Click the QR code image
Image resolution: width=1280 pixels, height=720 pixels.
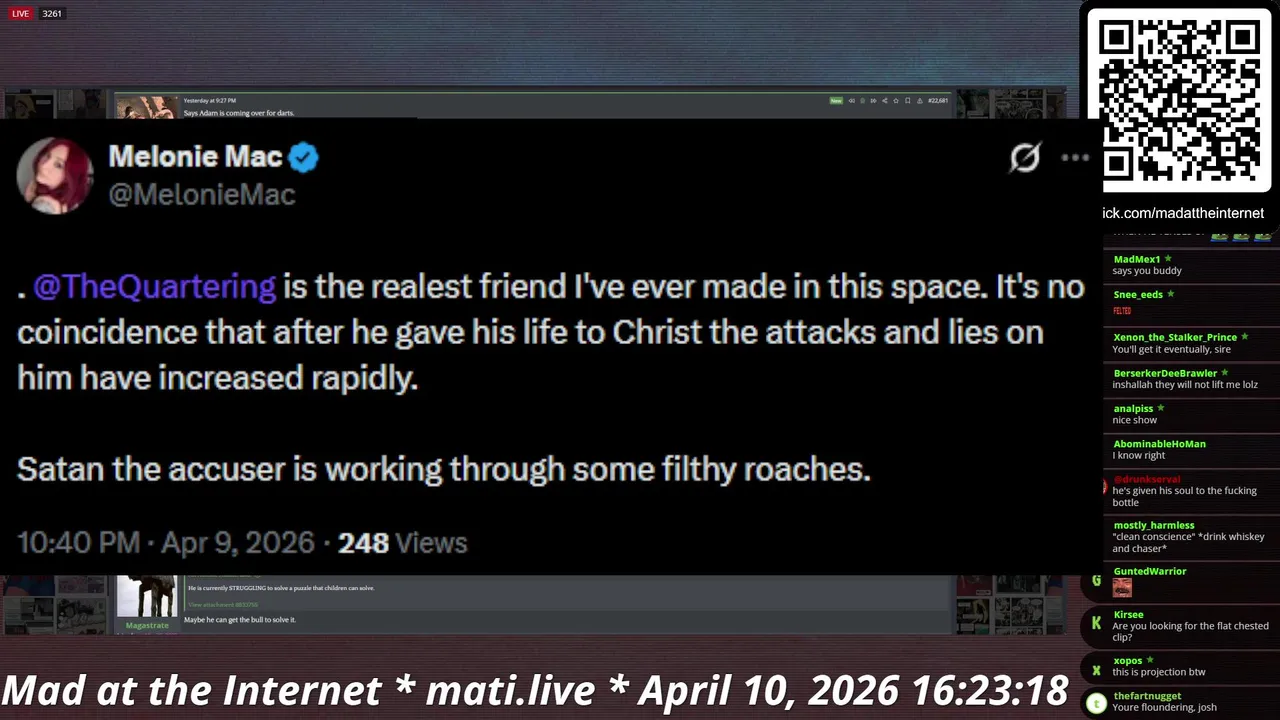tap(1180, 100)
